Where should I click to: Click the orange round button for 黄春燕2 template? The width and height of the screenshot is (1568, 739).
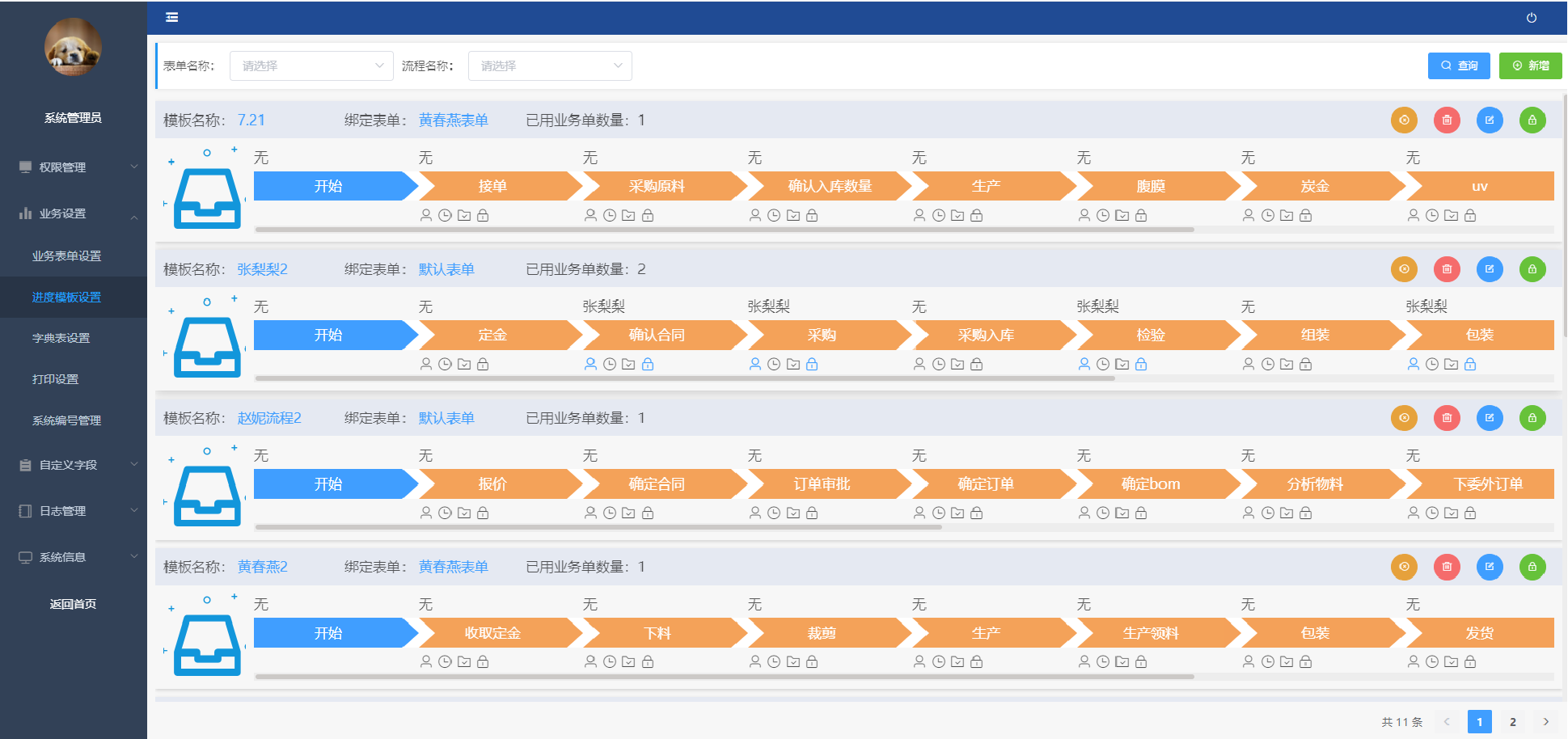click(1404, 567)
